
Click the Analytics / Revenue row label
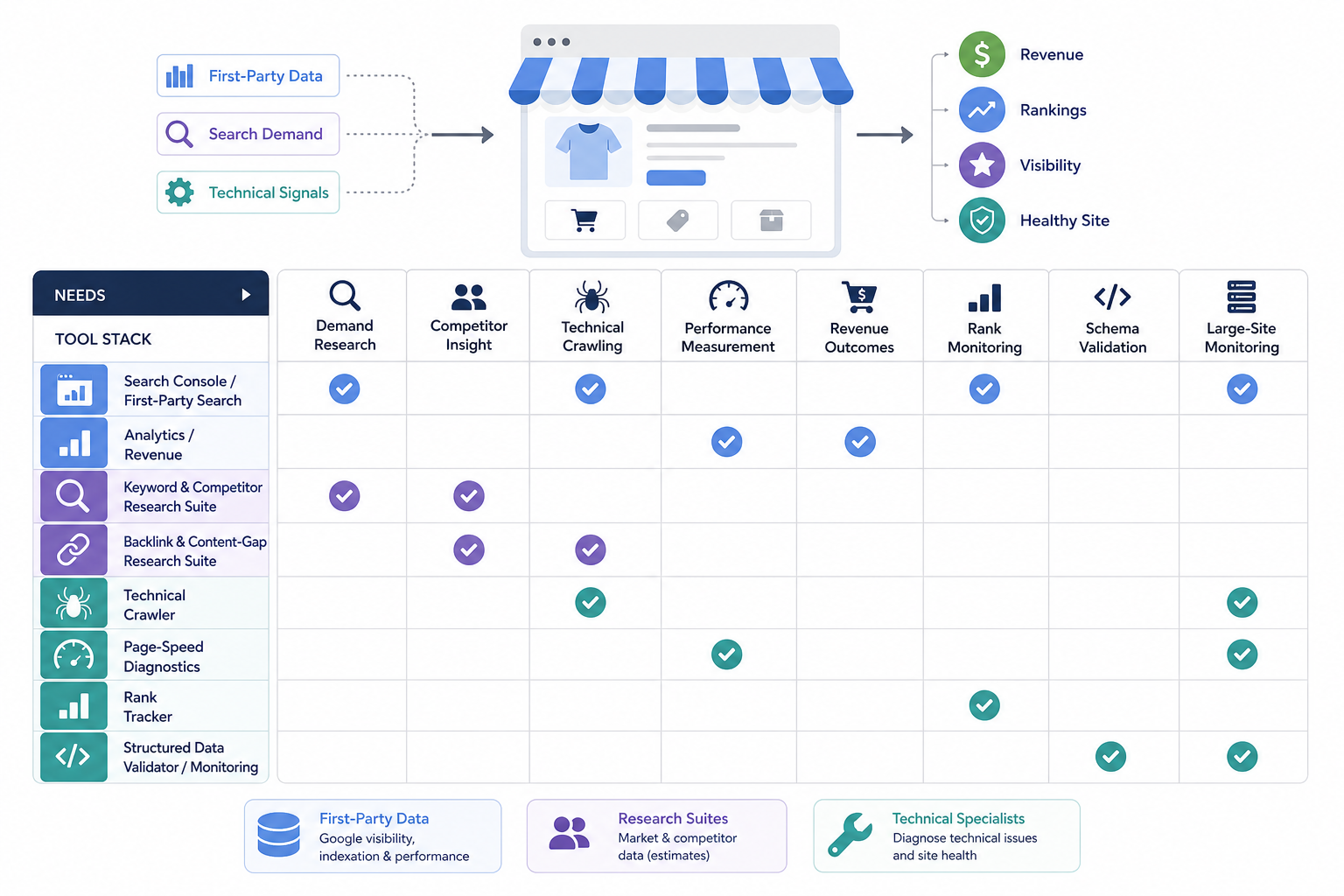click(158, 444)
